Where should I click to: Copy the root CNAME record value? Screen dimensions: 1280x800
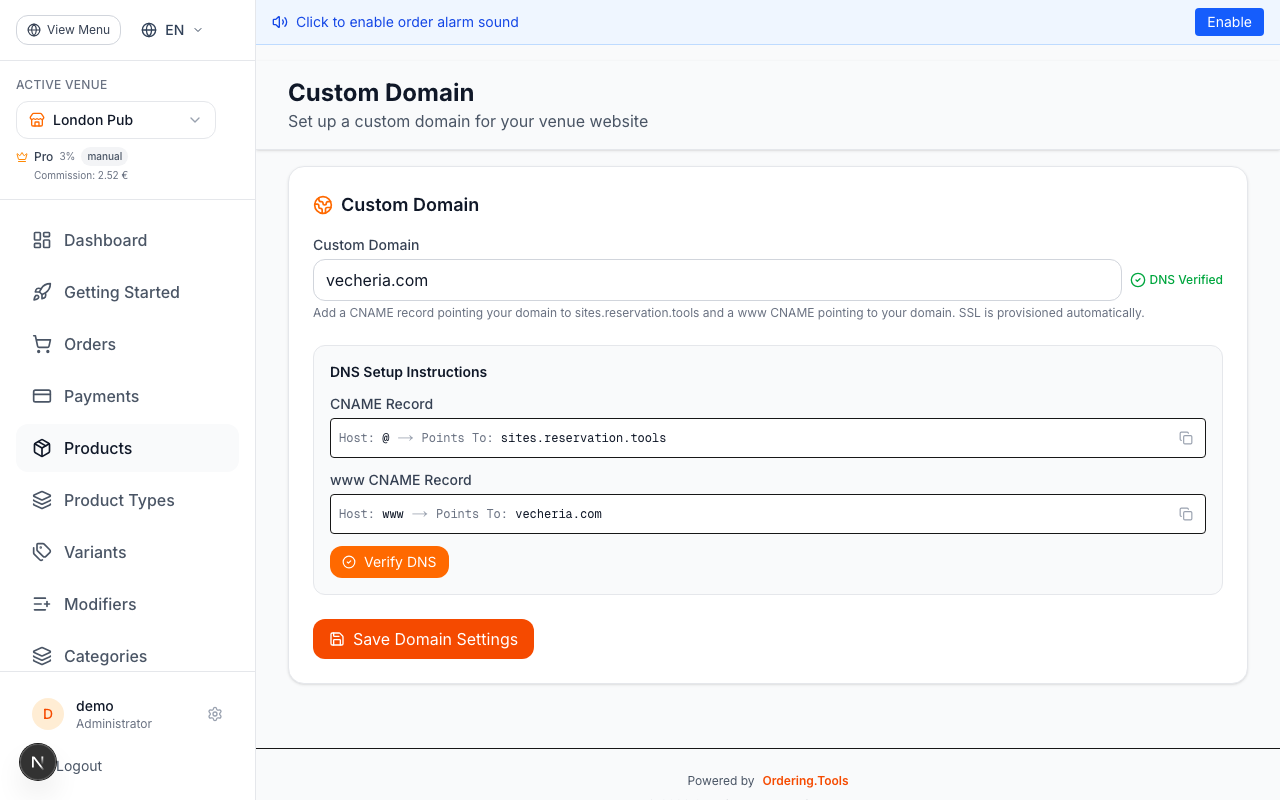1186,438
